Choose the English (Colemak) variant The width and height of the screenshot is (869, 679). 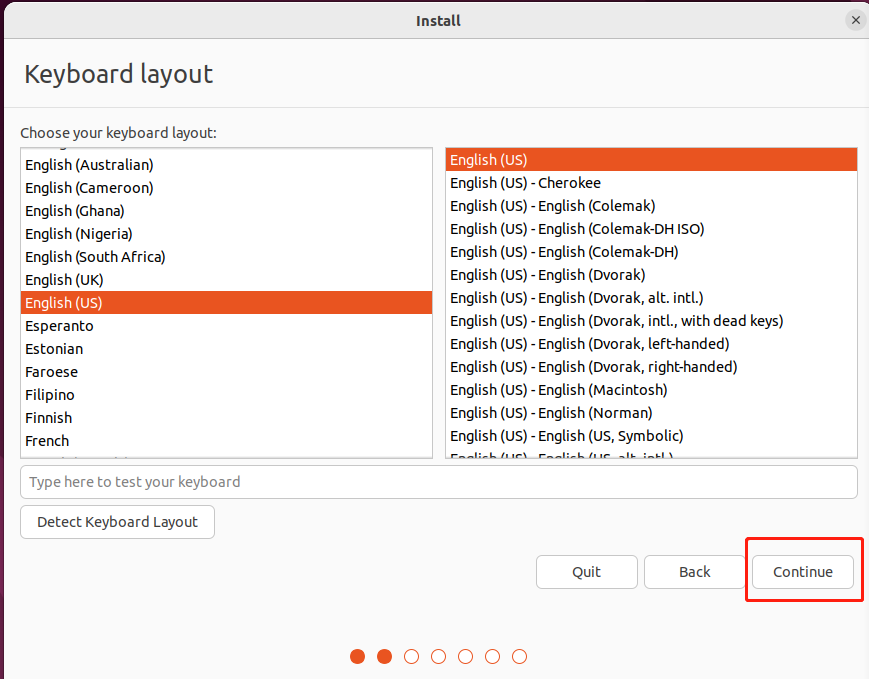pyautogui.click(x=552, y=206)
